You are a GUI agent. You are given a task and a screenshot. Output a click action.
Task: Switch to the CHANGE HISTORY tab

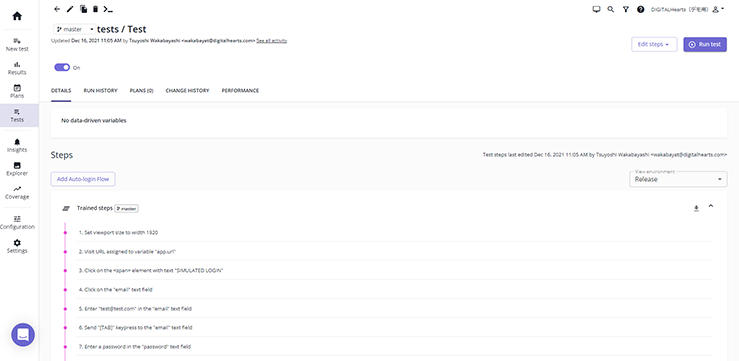(x=187, y=90)
